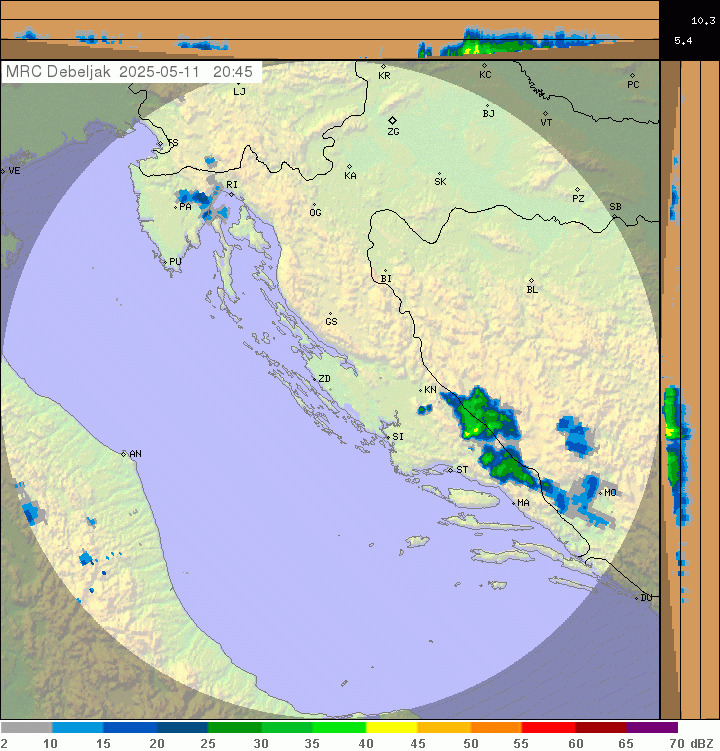The height and width of the screenshot is (751, 720).
Task: Click the ST city label
Action: (x=462, y=470)
